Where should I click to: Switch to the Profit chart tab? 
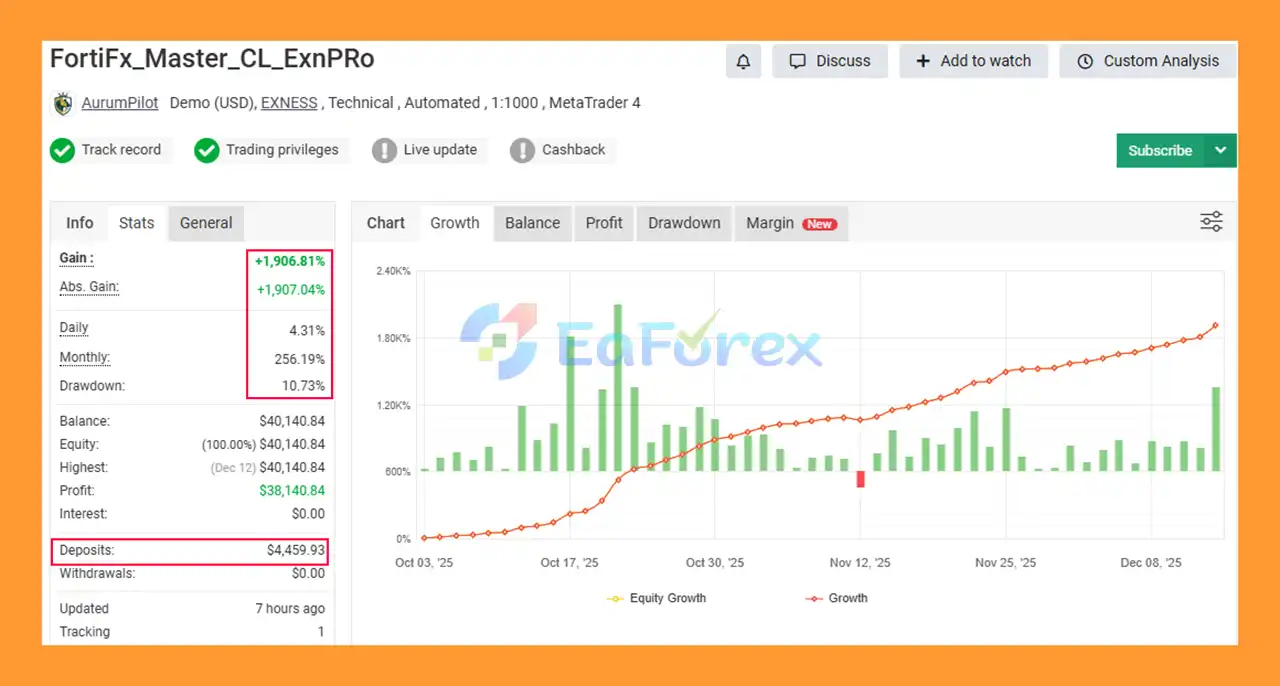pos(604,223)
